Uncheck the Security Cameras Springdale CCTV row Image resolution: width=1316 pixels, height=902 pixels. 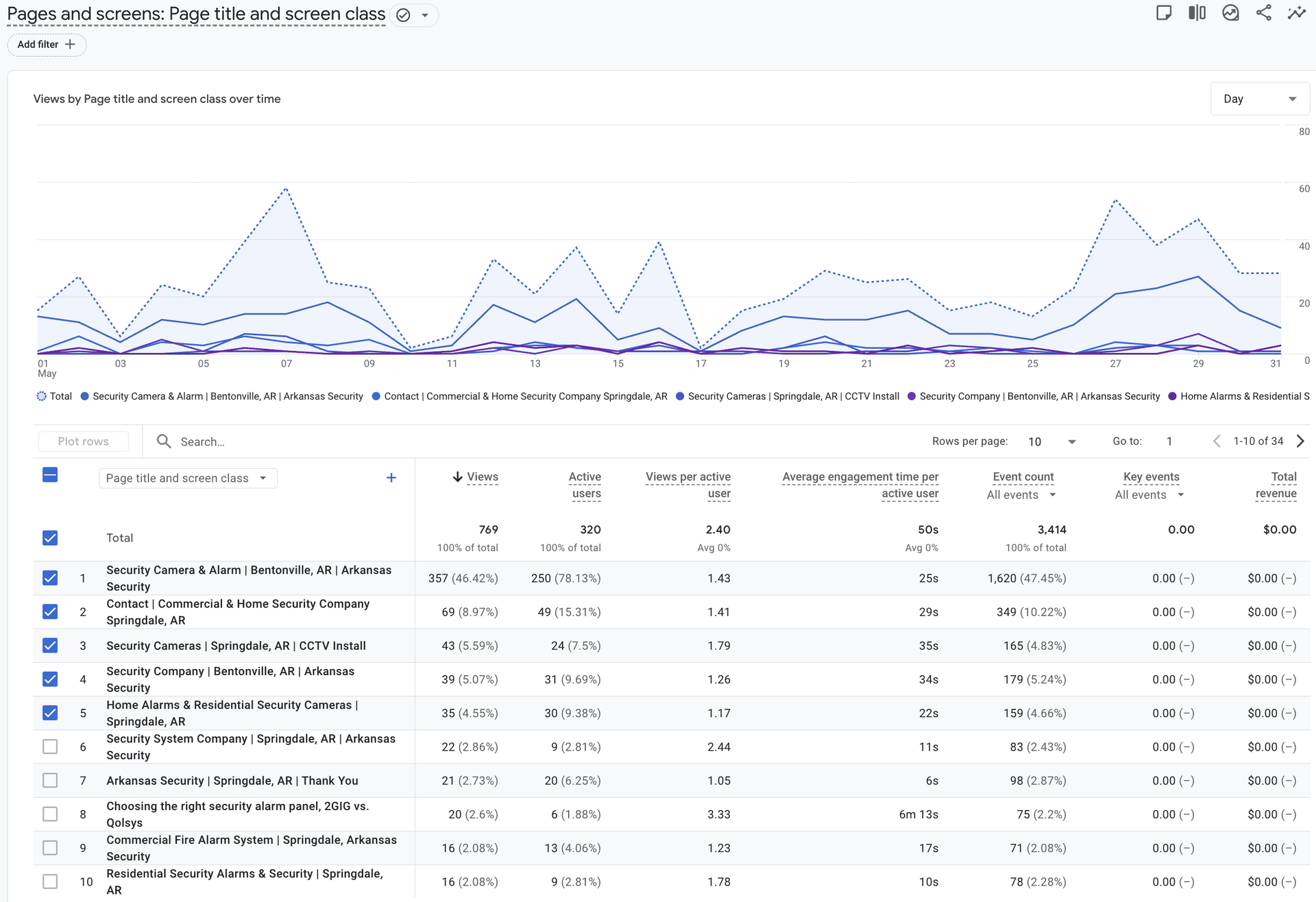coord(50,646)
